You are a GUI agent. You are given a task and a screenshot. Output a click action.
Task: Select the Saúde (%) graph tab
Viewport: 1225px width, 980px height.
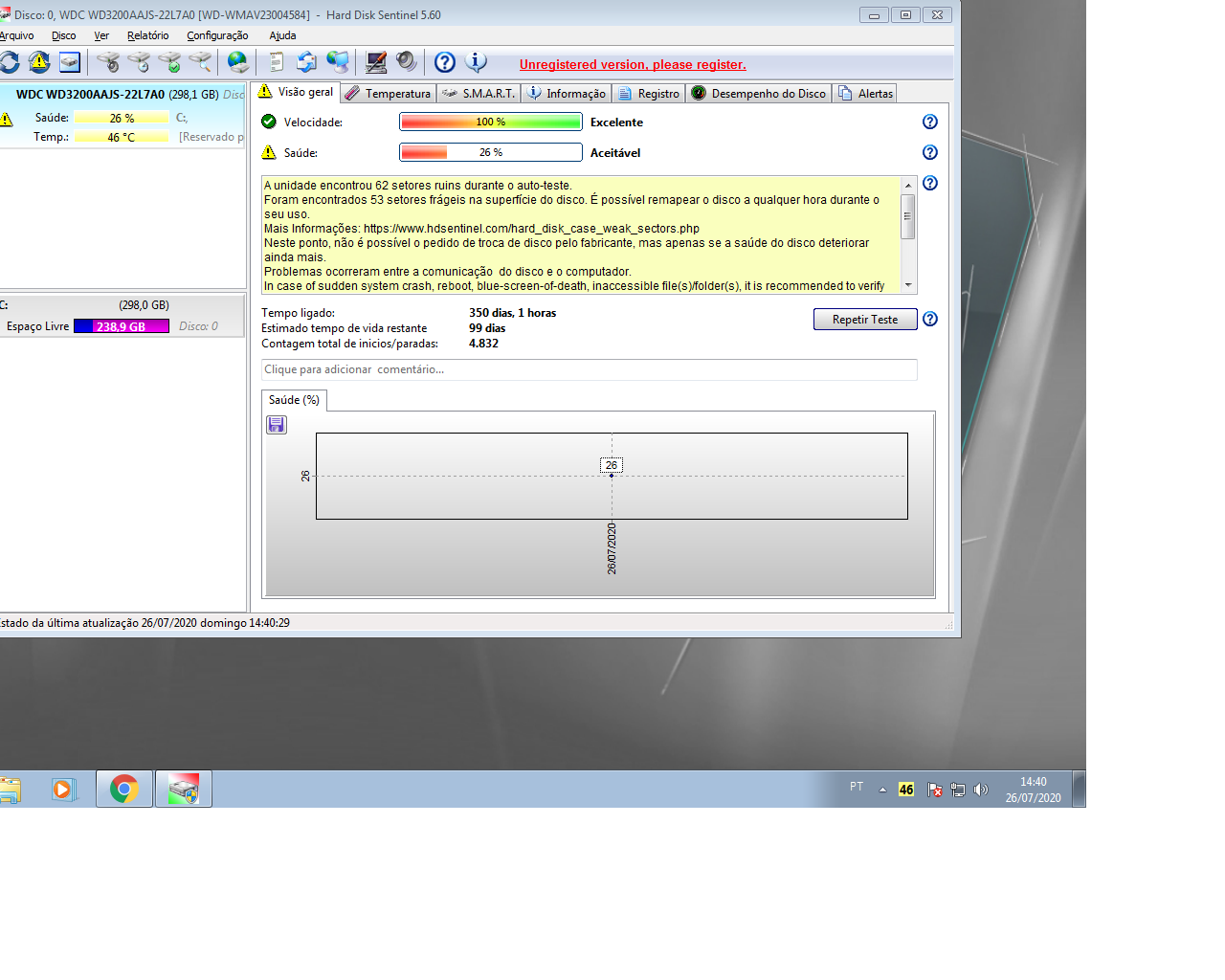(x=294, y=400)
